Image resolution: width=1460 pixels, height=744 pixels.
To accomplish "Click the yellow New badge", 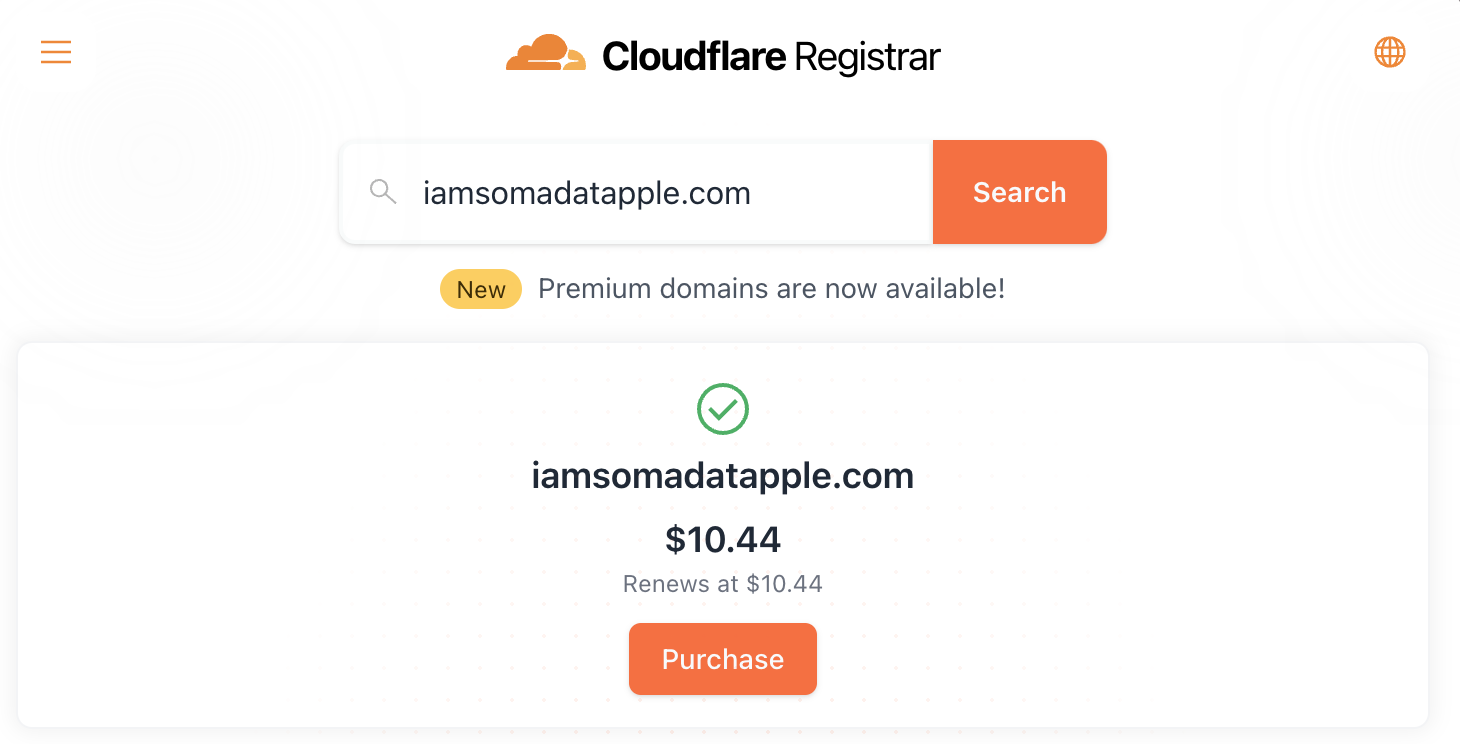I will [x=481, y=289].
